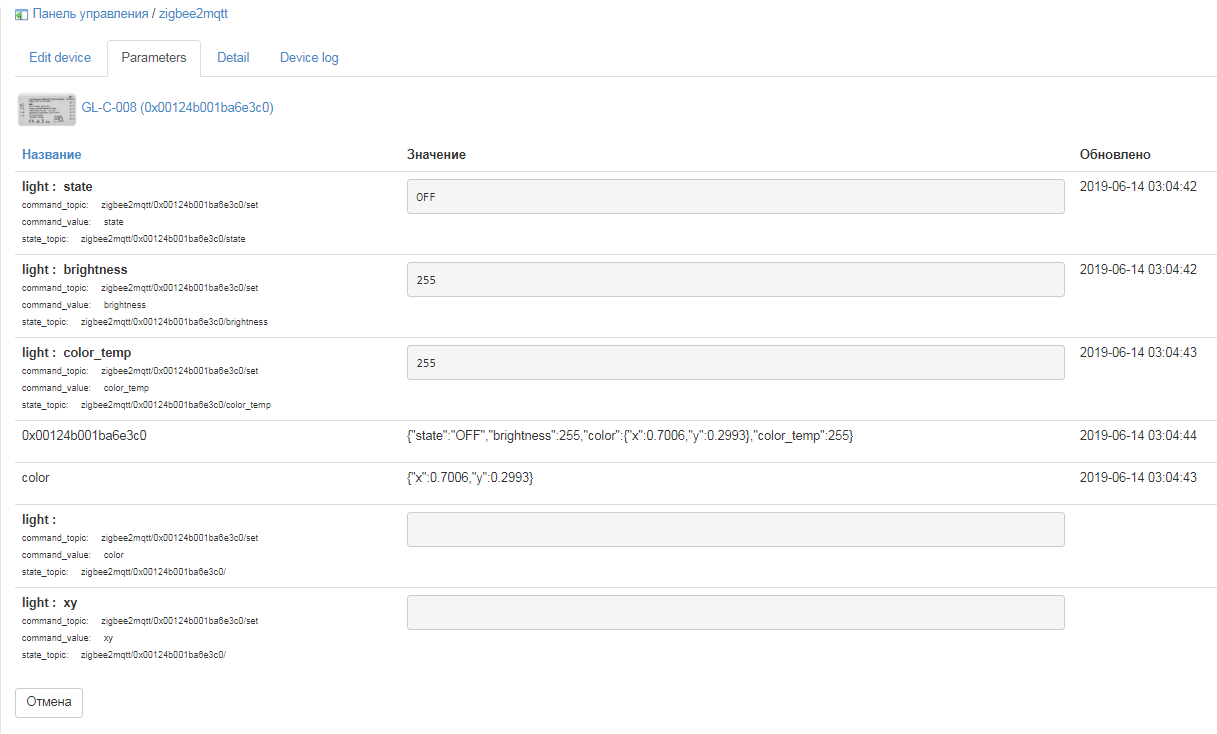The width and height of the screenshot is (1217, 734).
Task: Click the empty light color value field
Action: [735, 530]
